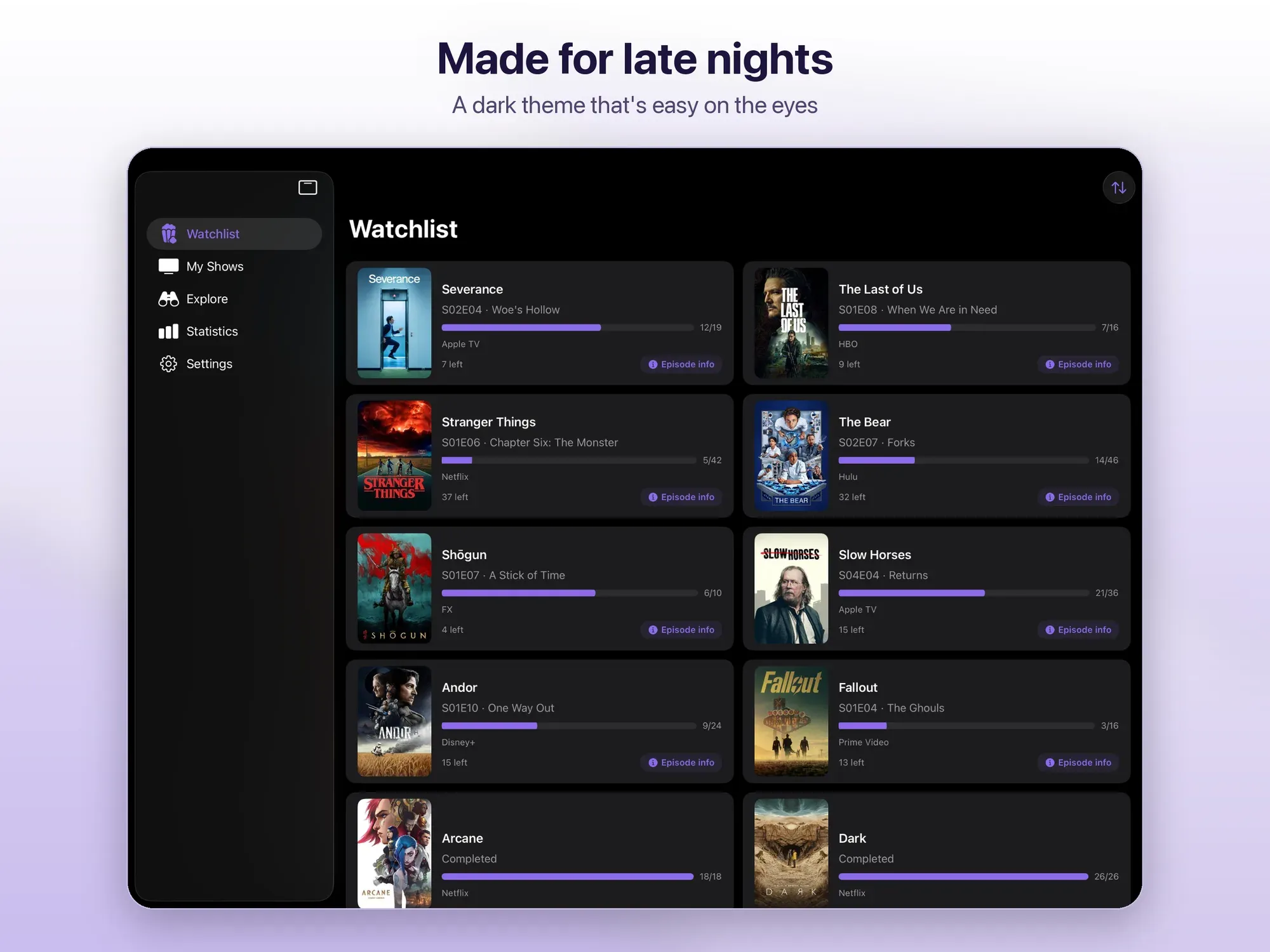
Task: Click the Settings gear icon
Action: tap(168, 364)
